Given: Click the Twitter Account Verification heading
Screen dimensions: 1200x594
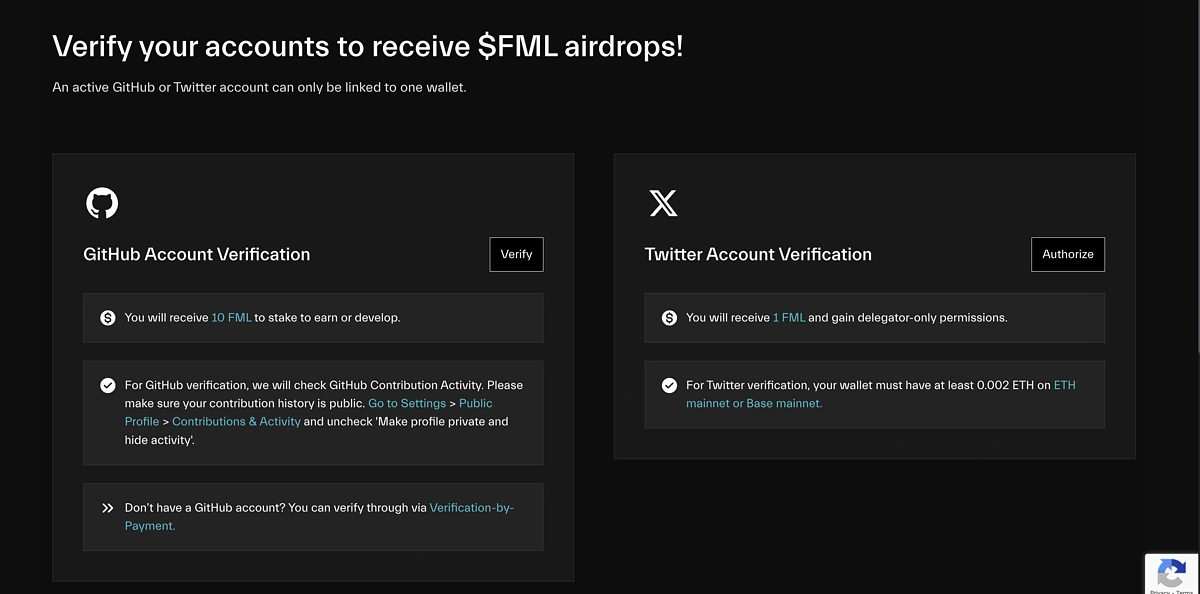Looking at the screenshot, I should [758, 254].
